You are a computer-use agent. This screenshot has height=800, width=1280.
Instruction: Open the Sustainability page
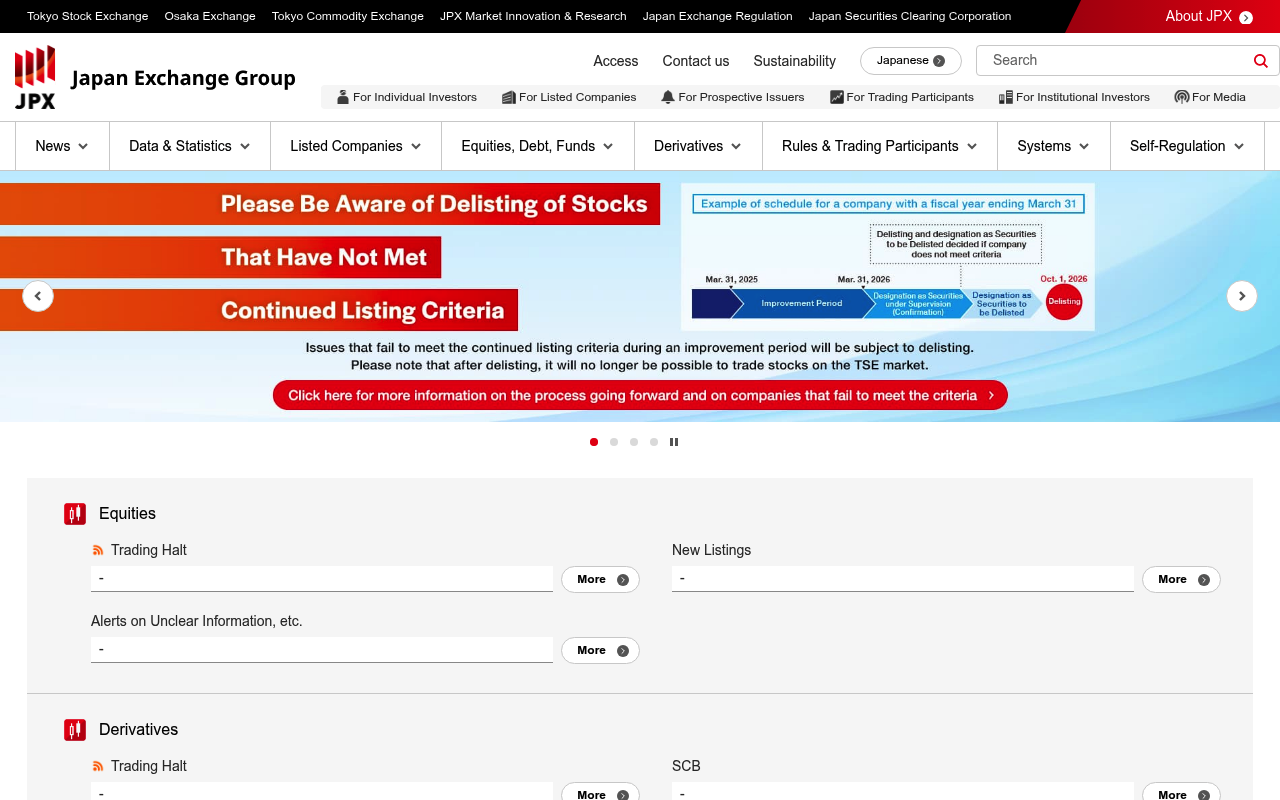coord(795,61)
